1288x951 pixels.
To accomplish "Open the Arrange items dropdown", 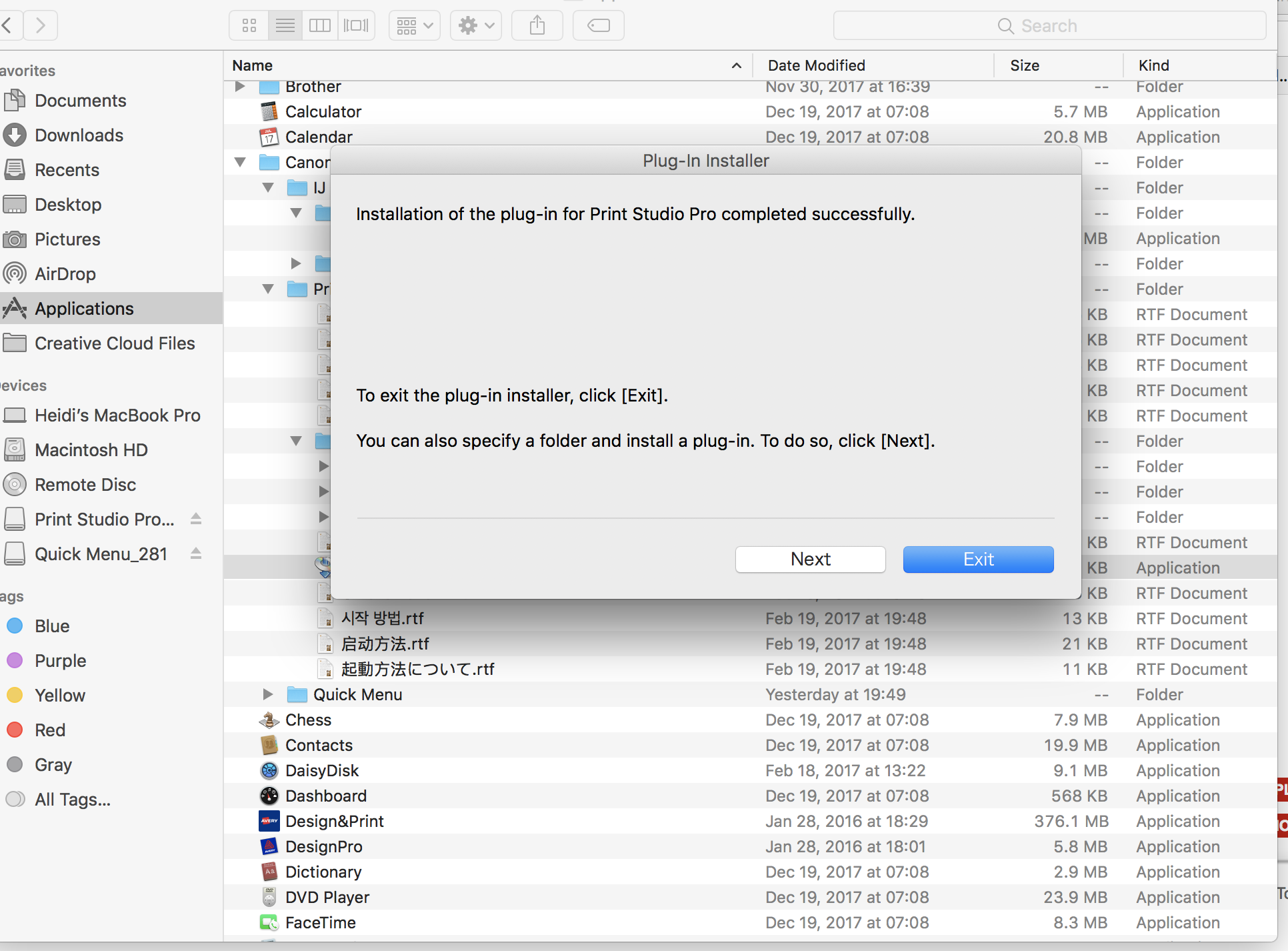I will (x=415, y=26).
